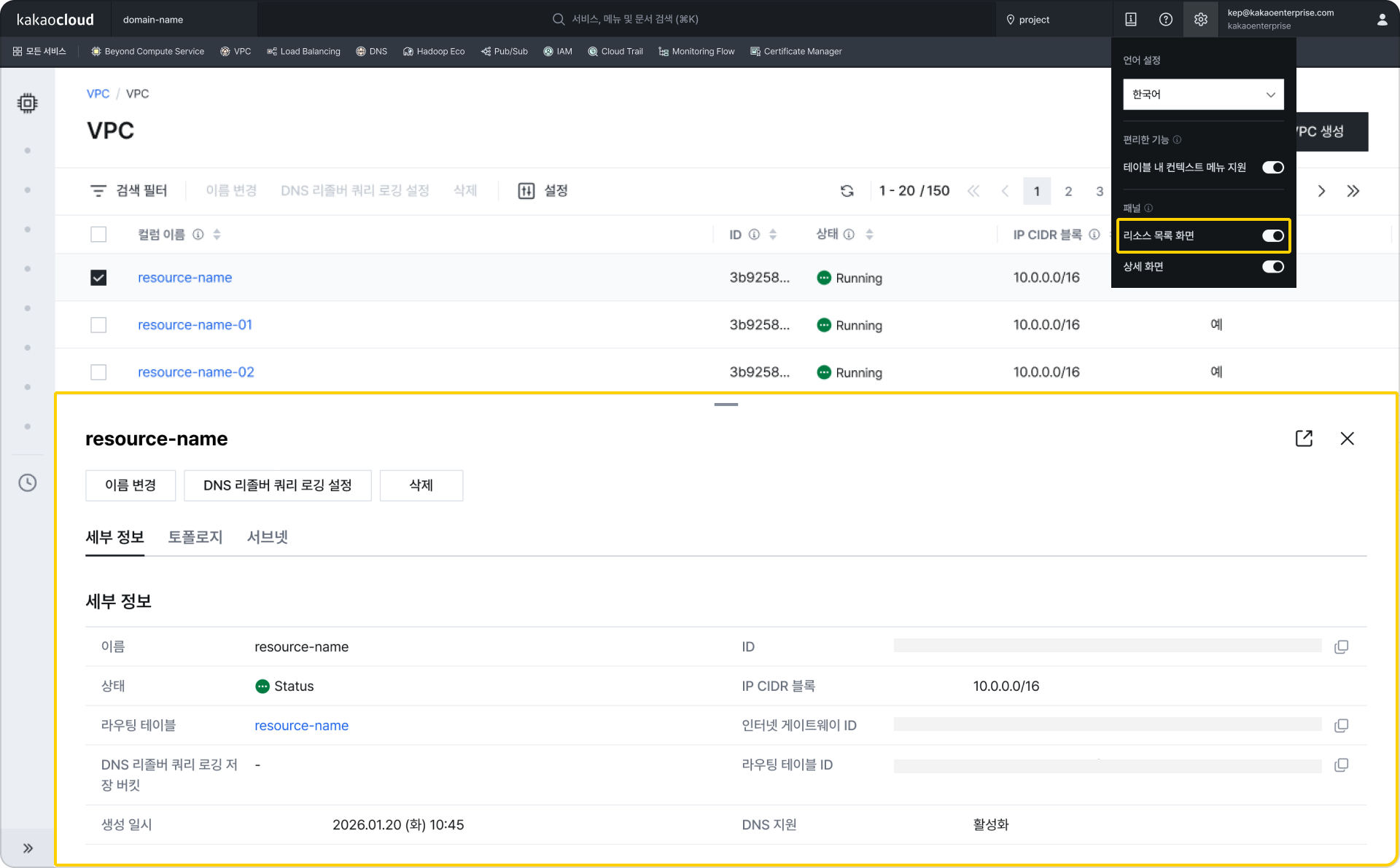Open the history clock icon in sidebar
Viewport: 1400px width, 868px height.
(28, 482)
